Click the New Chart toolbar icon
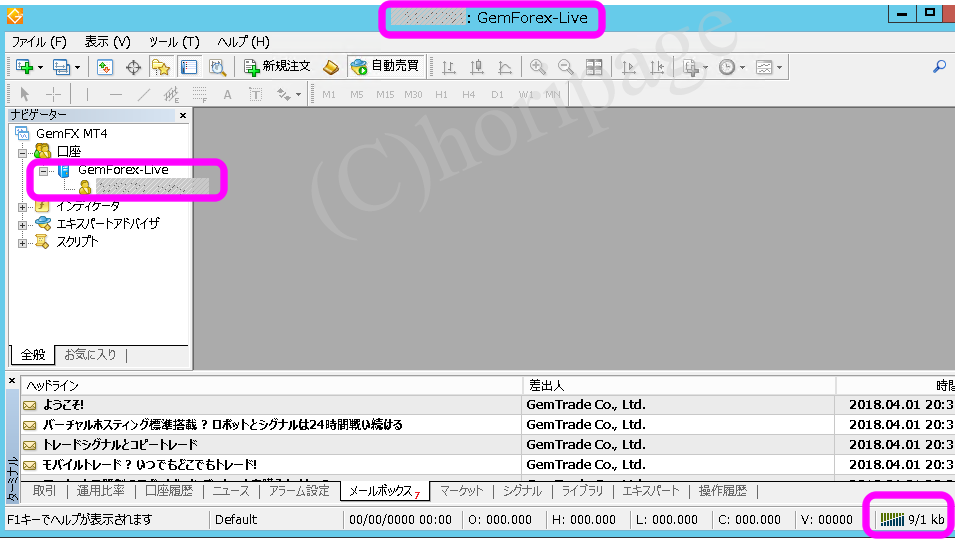Viewport: 955px width, 539px height. click(24, 67)
